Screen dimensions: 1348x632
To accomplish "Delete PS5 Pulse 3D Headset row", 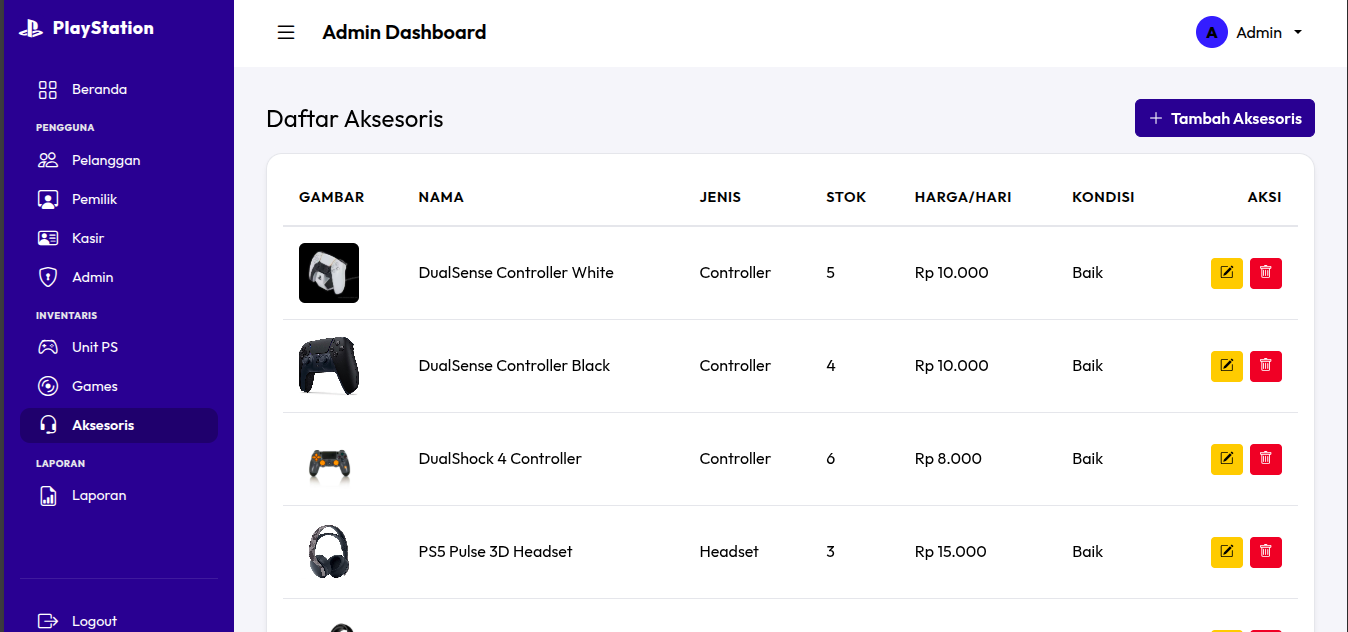I will pyautogui.click(x=1266, y=552).
